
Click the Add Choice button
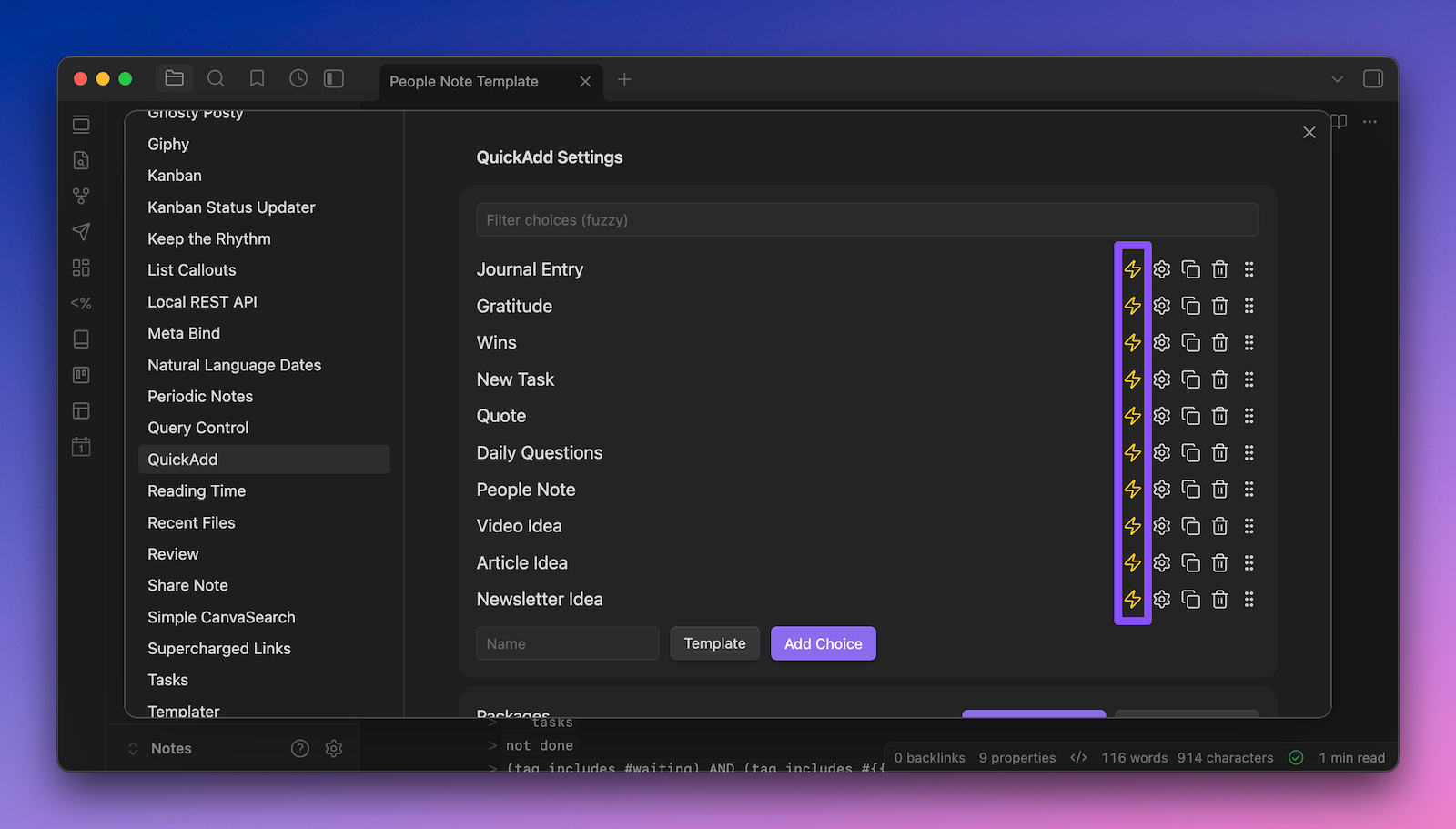(x=823, y=643)
